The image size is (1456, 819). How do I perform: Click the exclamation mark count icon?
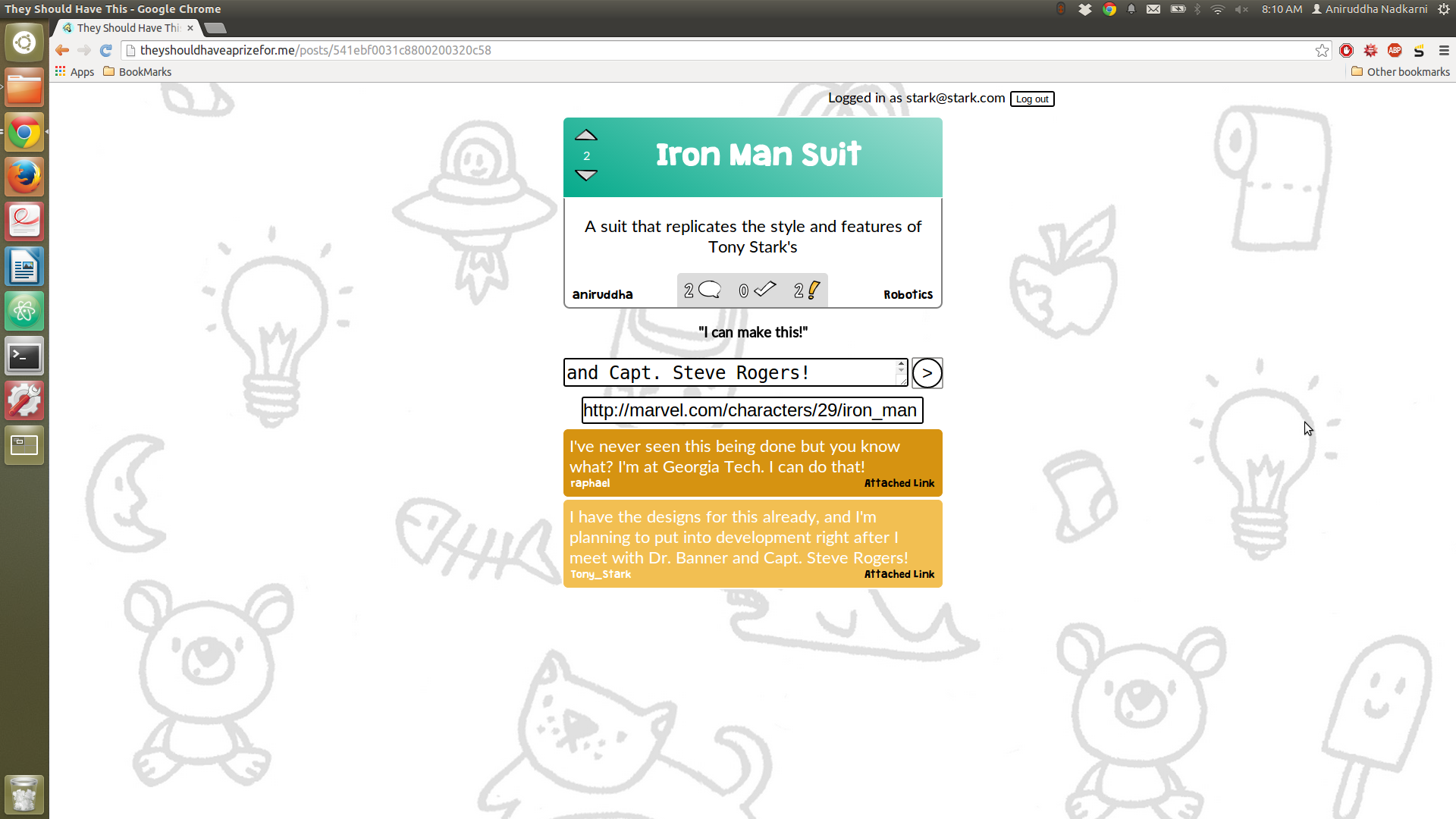coord(813,290)
